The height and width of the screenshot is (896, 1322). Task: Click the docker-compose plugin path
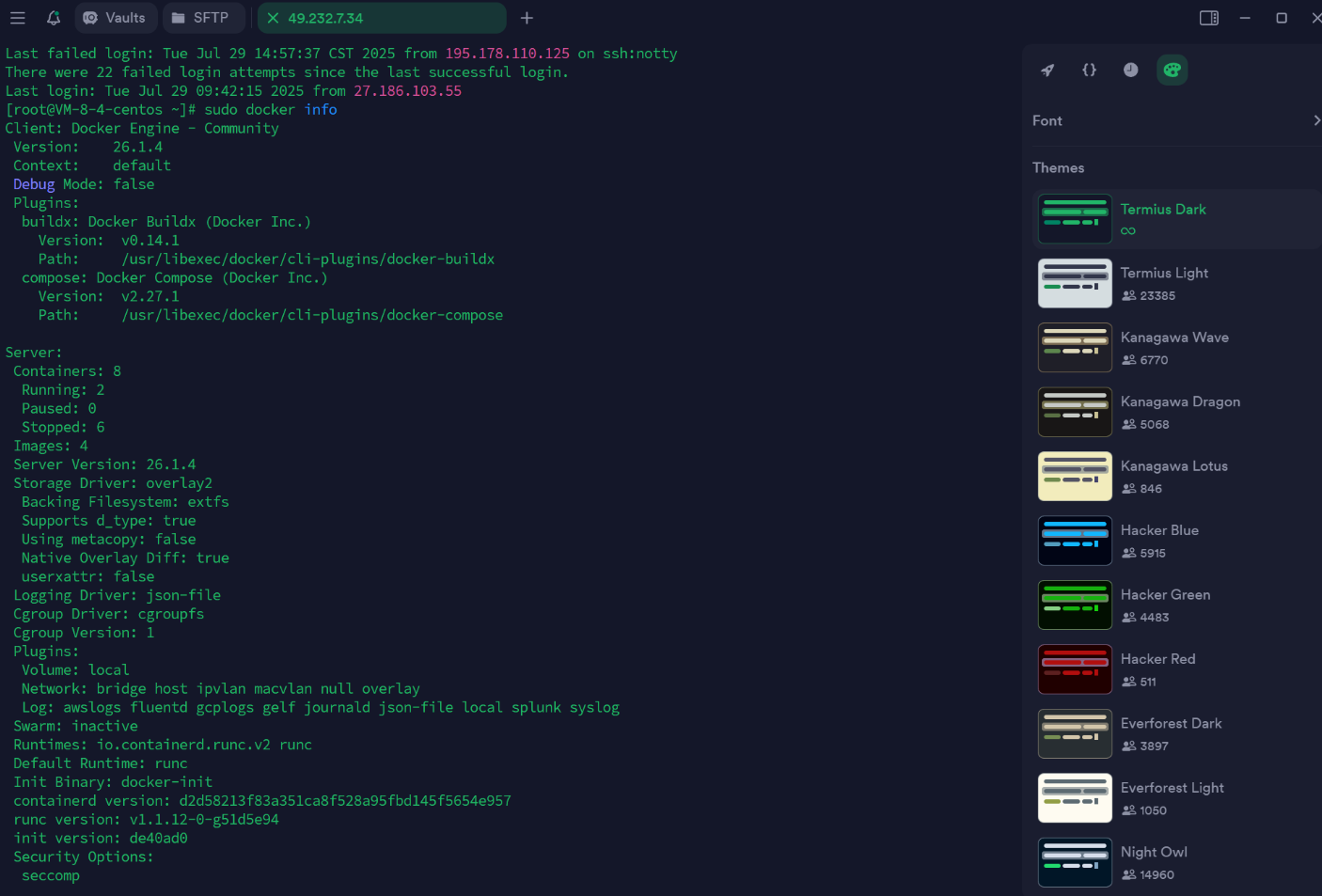click(312, 315)
